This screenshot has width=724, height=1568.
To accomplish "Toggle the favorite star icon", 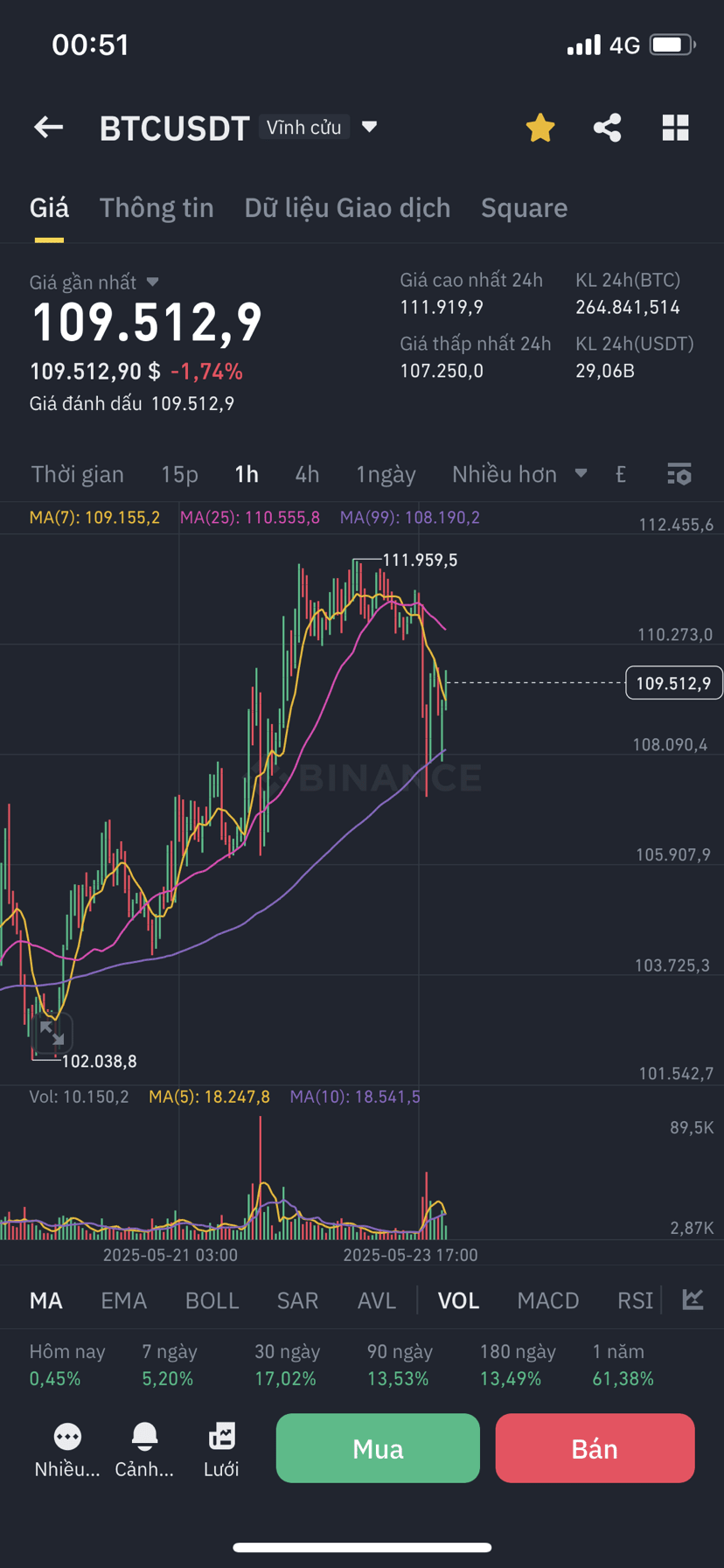I will click(540, 128).
